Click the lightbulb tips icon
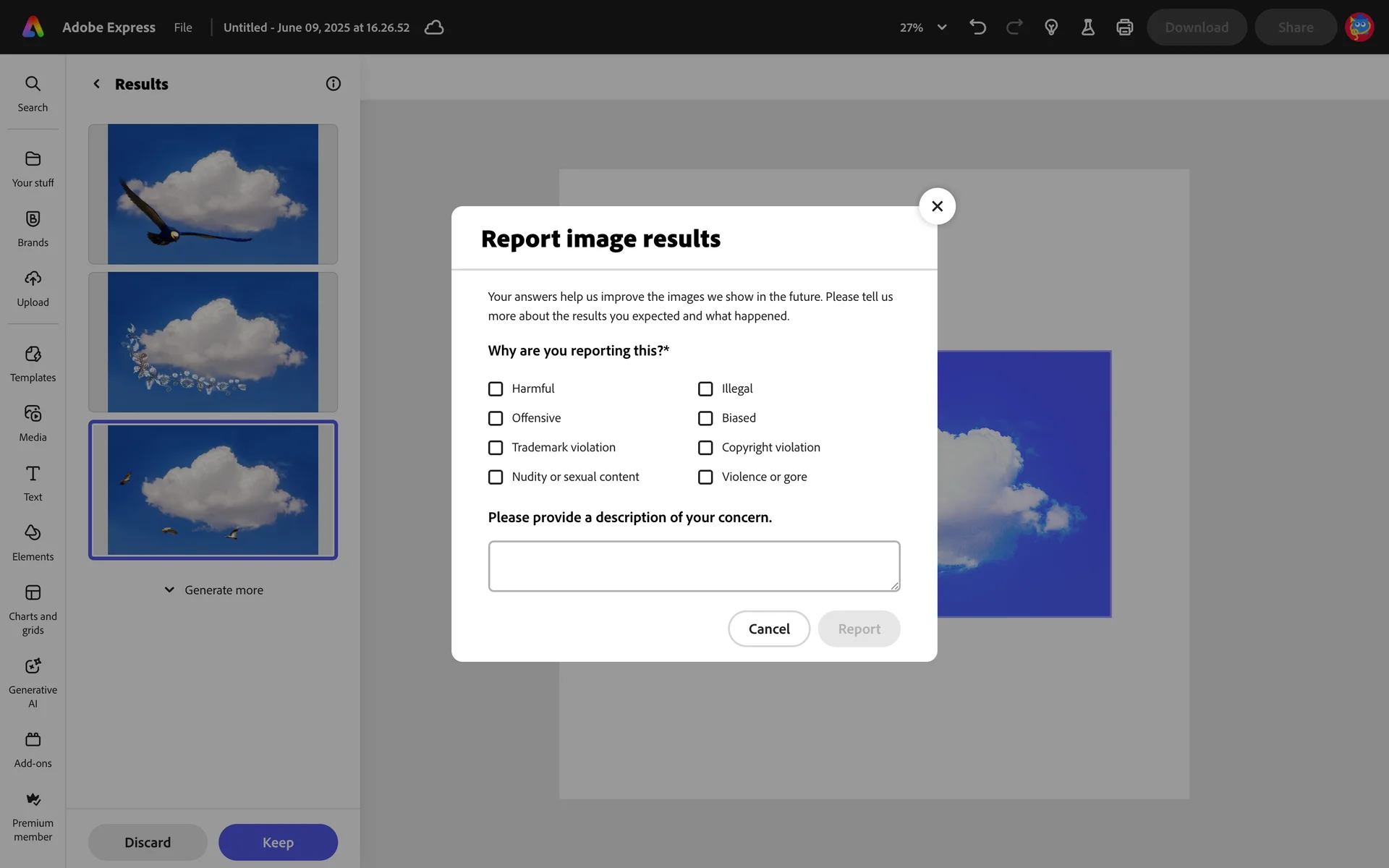 tap(1051, 27)
